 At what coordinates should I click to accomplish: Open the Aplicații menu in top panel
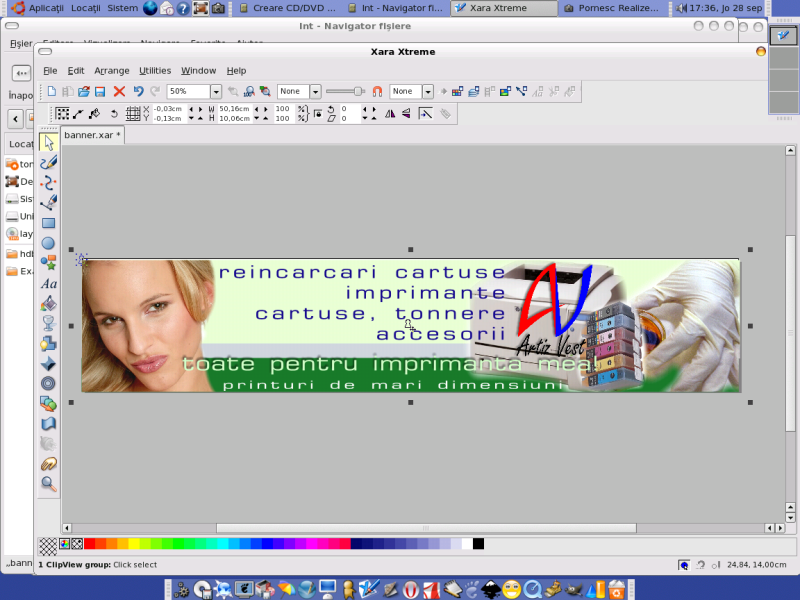tap(46, 8)
